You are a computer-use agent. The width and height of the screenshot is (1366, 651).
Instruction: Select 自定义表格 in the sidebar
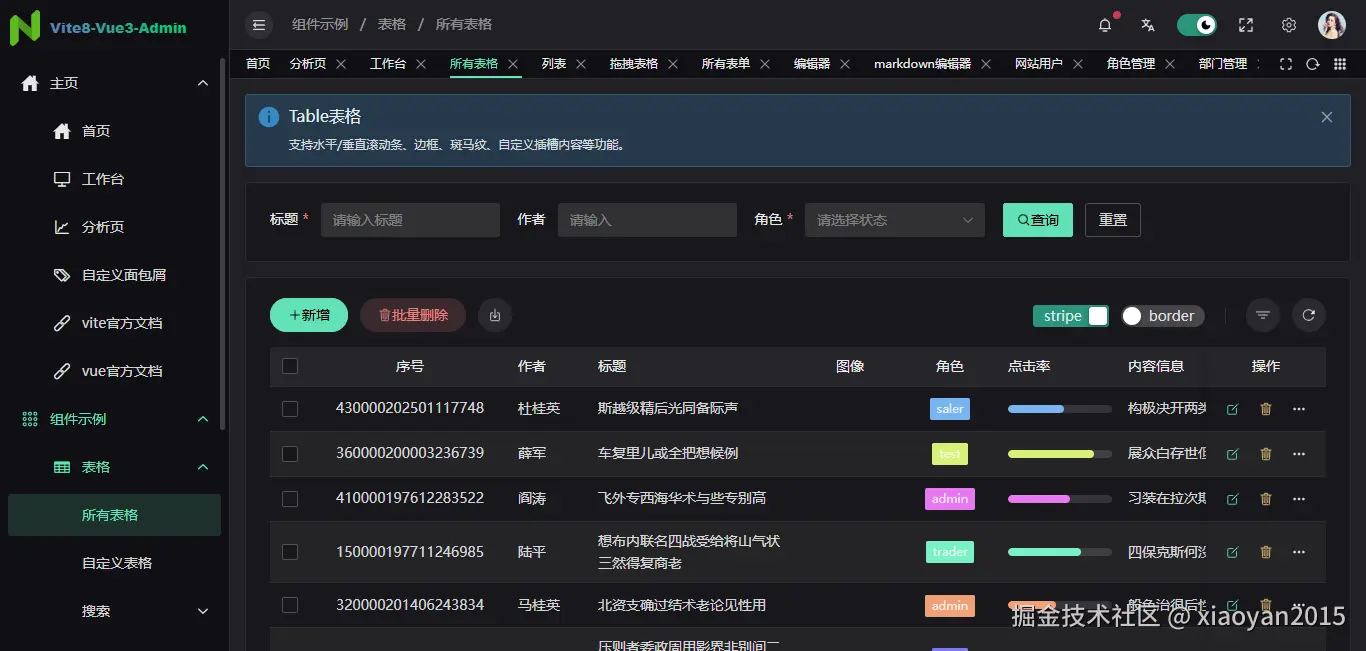pyautogui.click(x=114, y=563)
